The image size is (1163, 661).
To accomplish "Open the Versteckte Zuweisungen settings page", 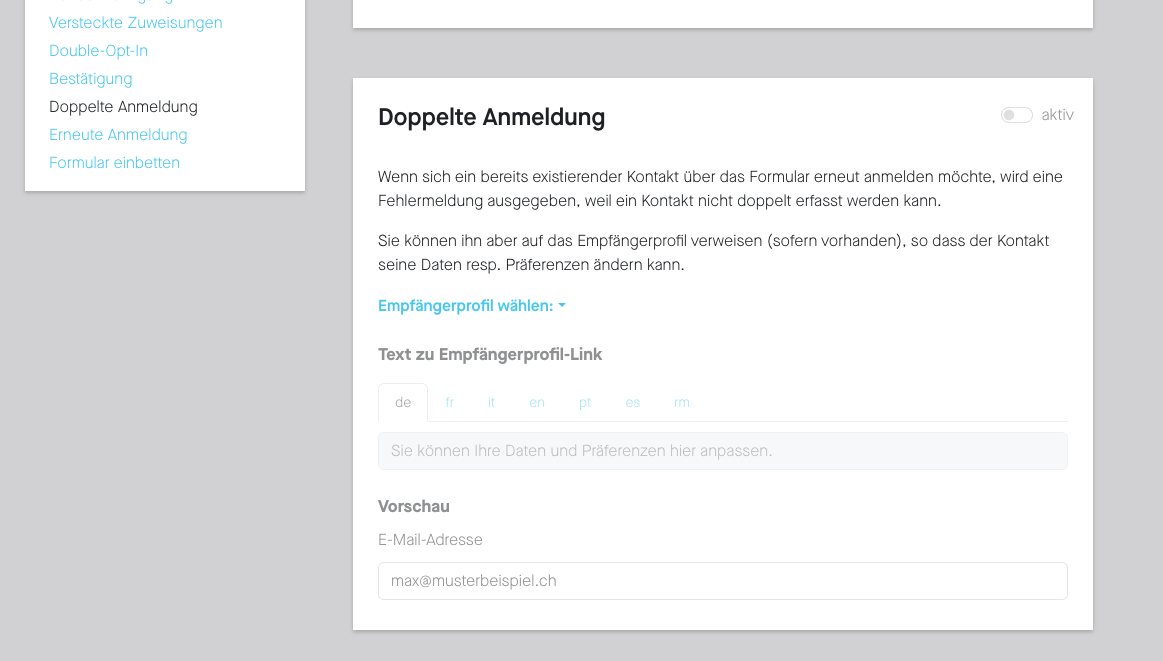I will (x=136, y=22).
